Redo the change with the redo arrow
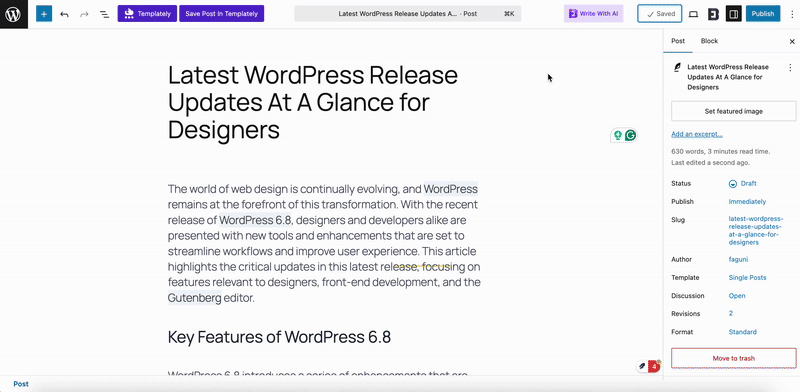 84,14
